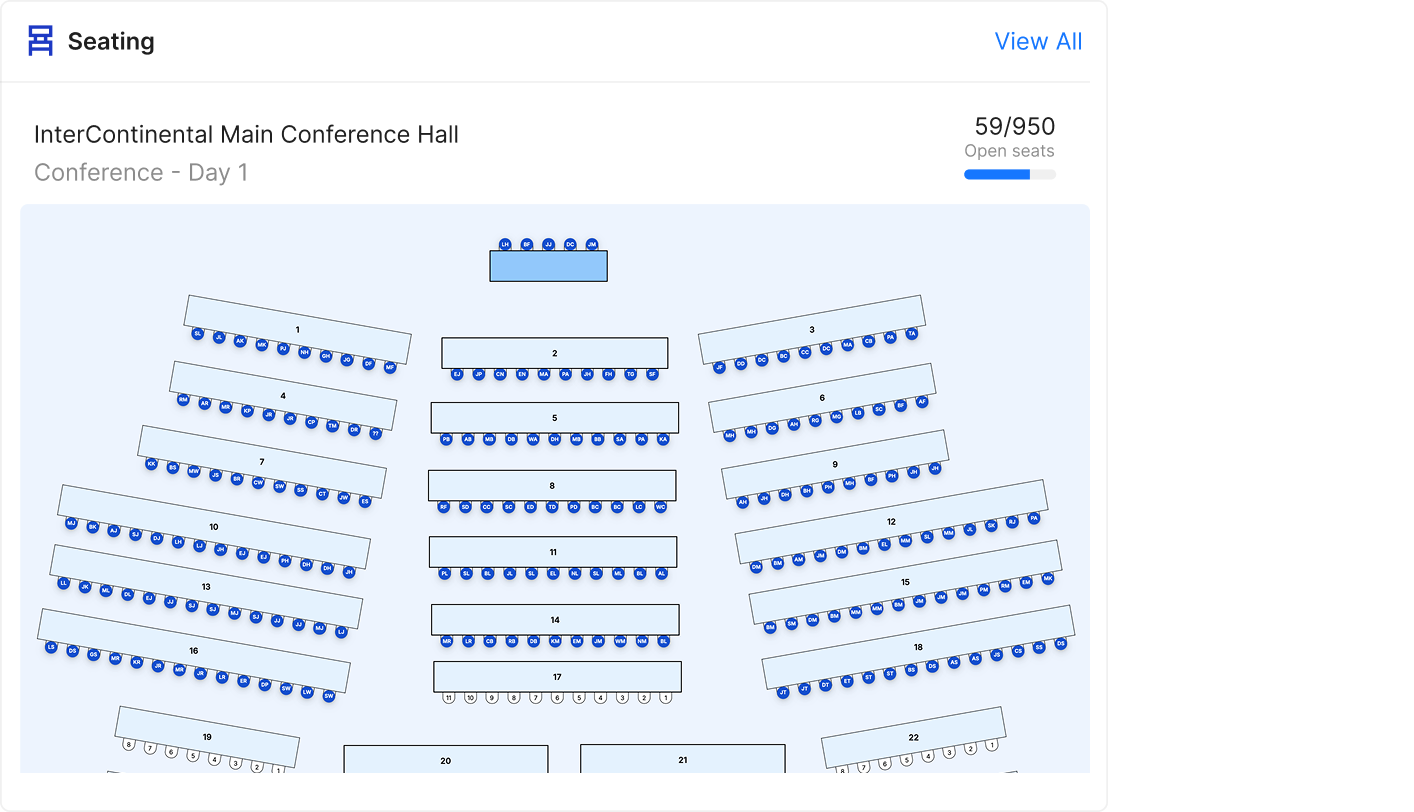Select seat WC at table 8

point(660,507)
